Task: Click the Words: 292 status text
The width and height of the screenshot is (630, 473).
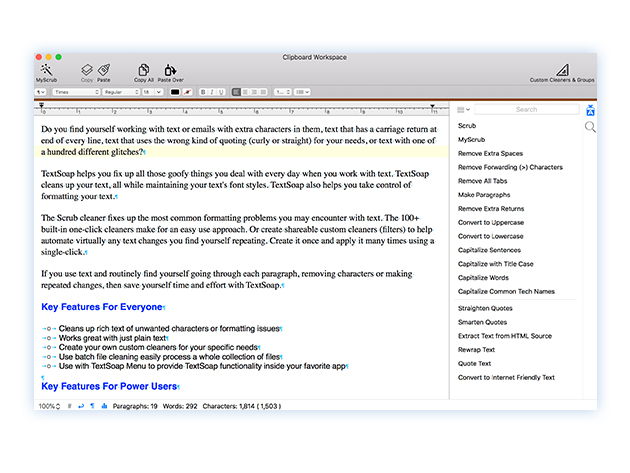Action: [180, 406]
